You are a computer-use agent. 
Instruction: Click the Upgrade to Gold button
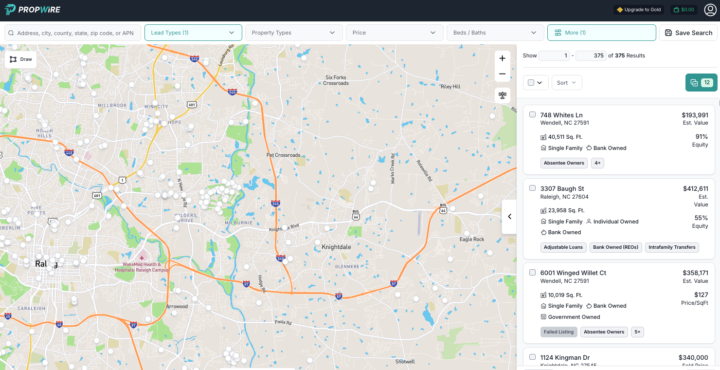(639, 10)
